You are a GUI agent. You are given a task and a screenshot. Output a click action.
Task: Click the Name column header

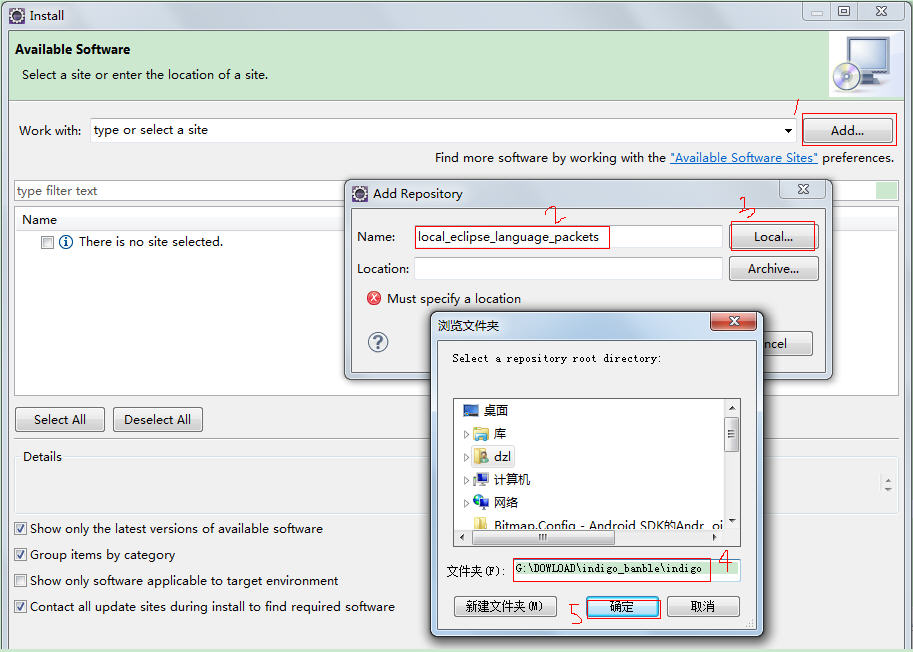(x=40, y=220)
